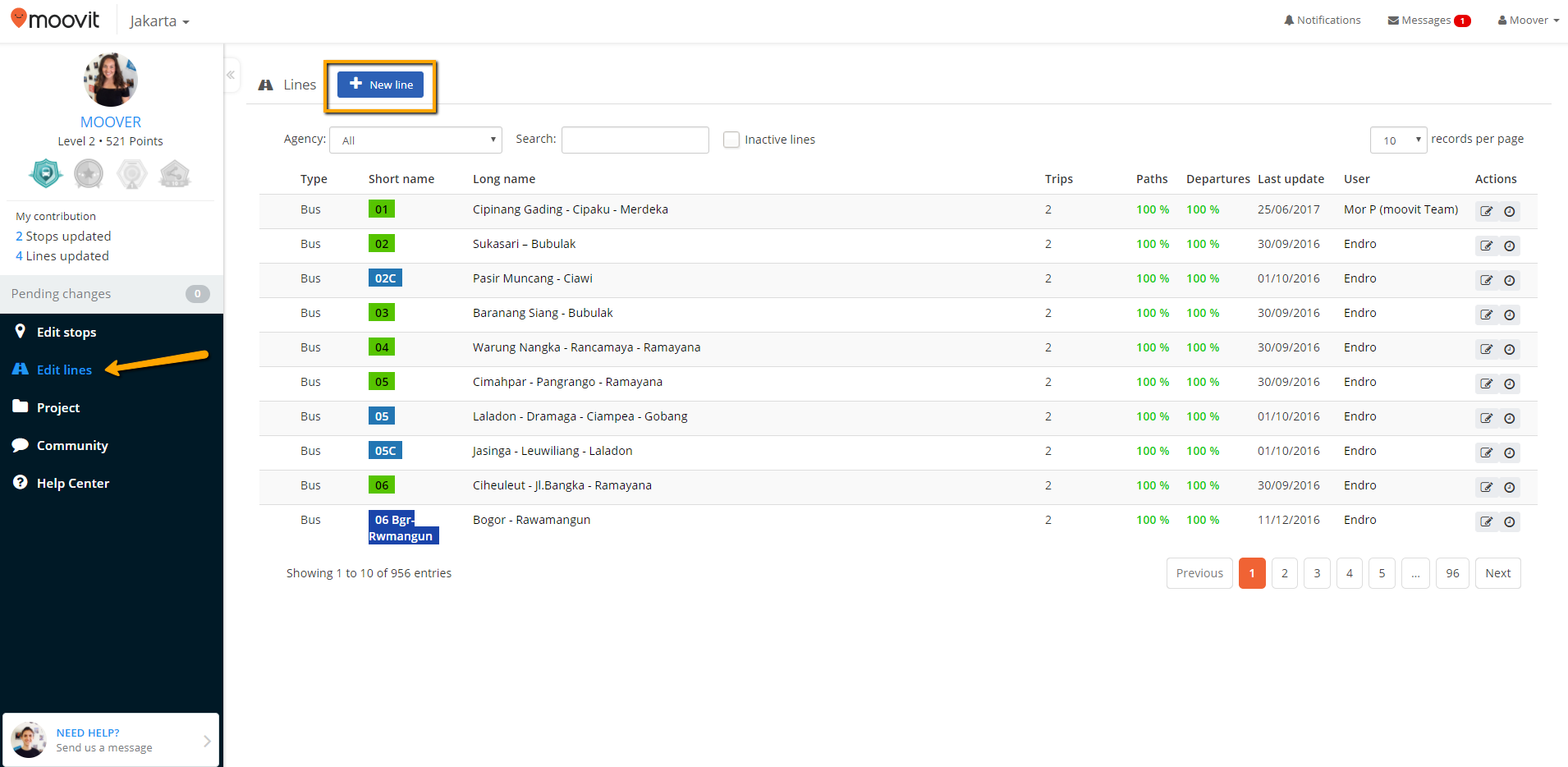Open Community in sidebar
Viewport: 1568px width, 767px height.
(x=72, y=445)
